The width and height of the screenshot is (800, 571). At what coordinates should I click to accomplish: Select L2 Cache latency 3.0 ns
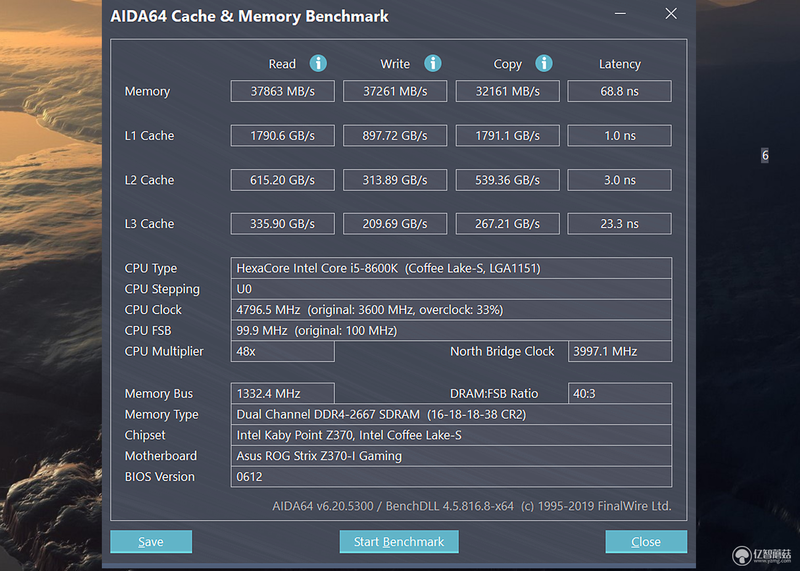pyautogui.click(x=619, y=180)
